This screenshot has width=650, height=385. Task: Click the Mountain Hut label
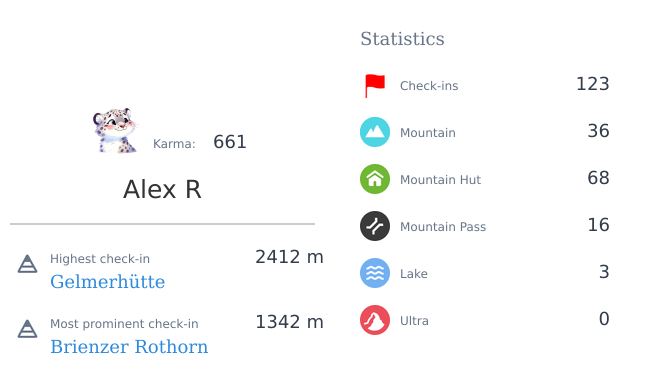(x=440, y=180)
